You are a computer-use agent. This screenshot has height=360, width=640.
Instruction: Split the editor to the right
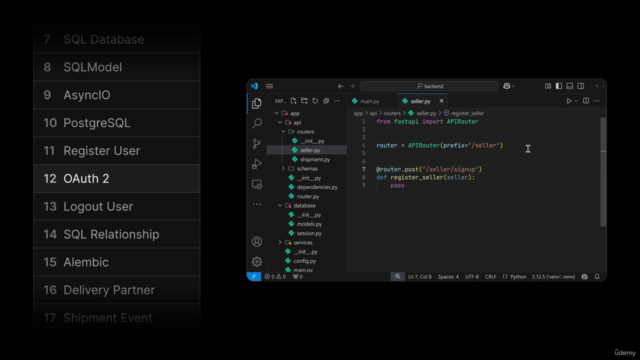tap(586, 101)
